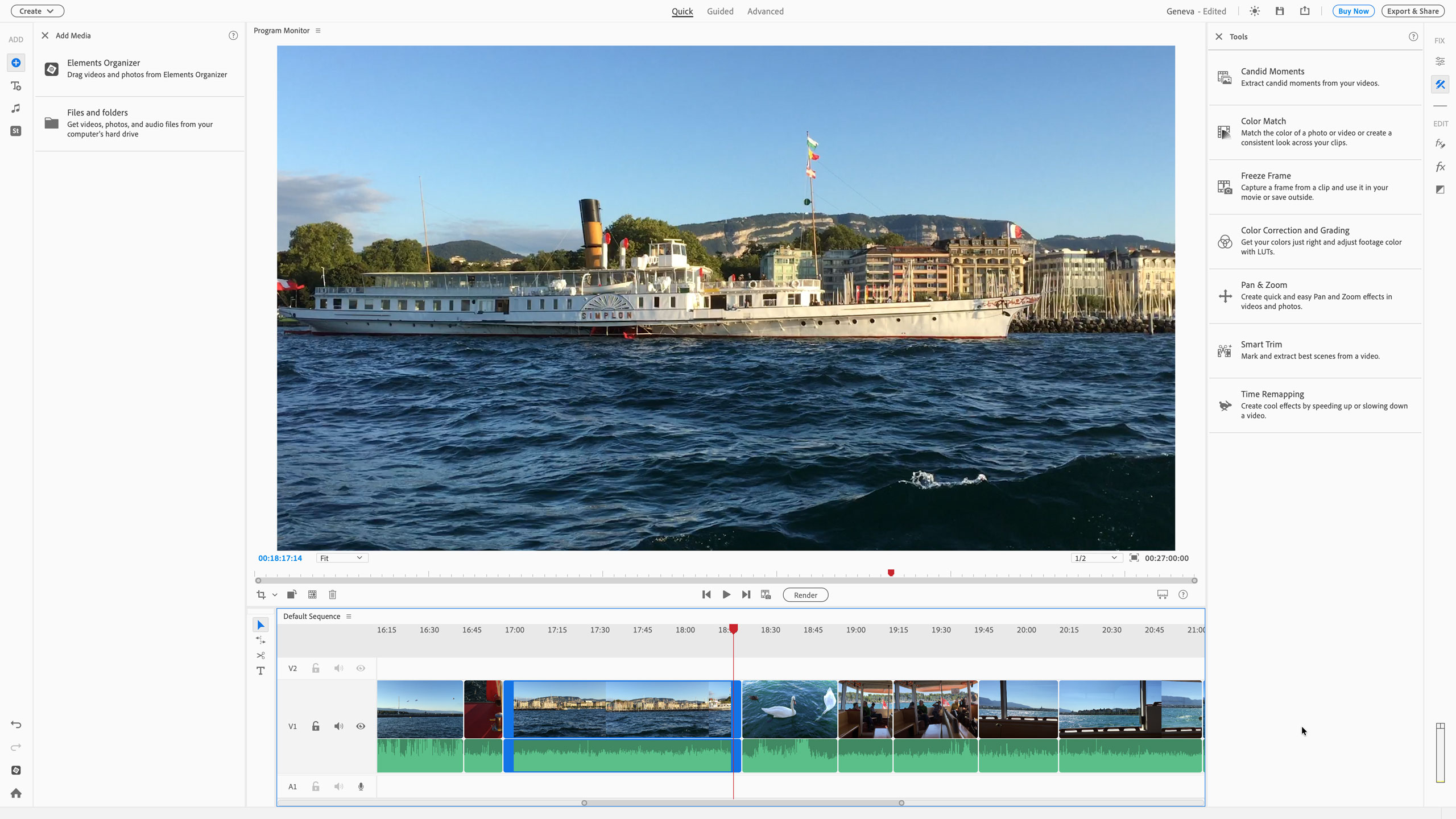The width and height of the screenshot is (1456, 819).
Task: Toggle A1 microphone voice-over recording
Action: click(x=361, y=787)
